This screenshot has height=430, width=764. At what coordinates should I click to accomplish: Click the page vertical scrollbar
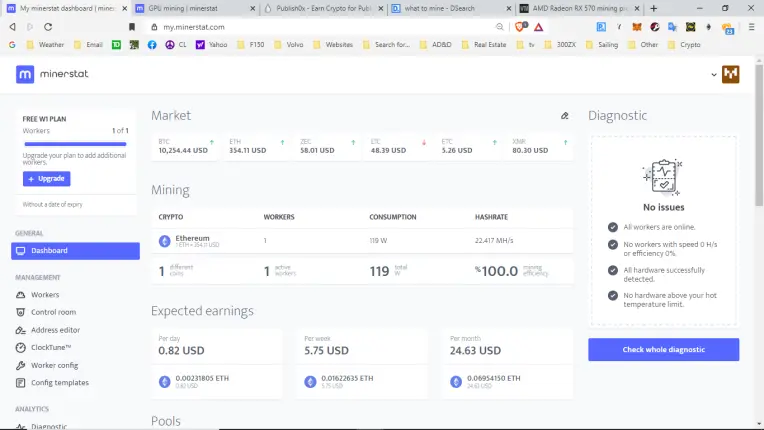[x=759, y=135]
